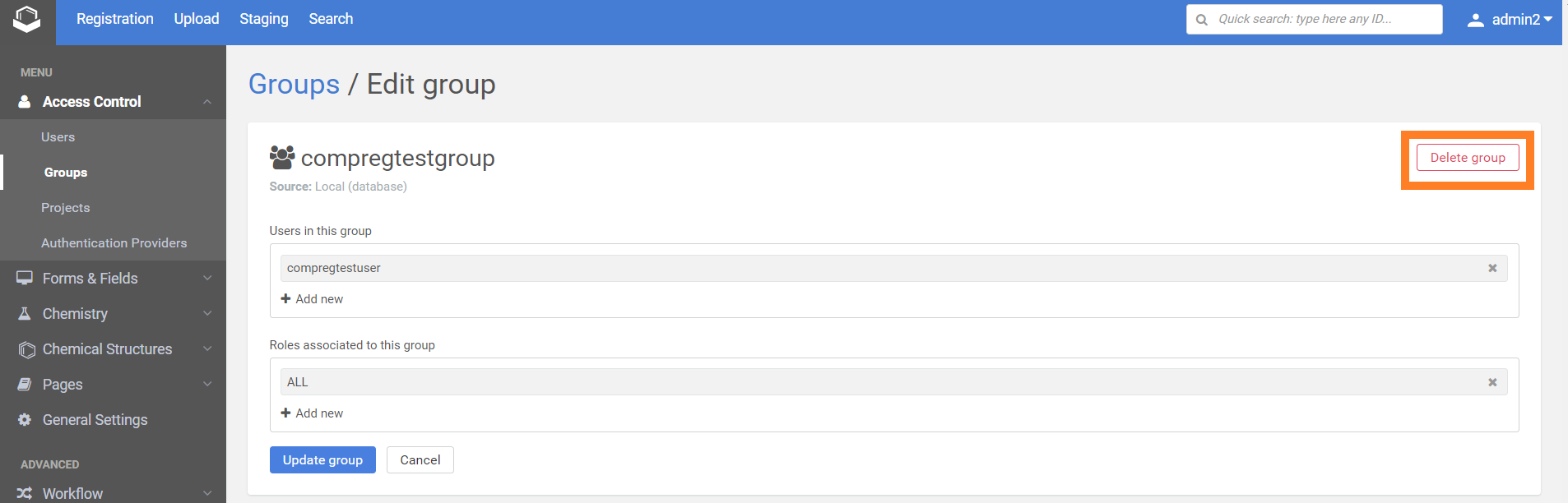Remove the ALL role with x icon
Image resolution: width=1568 pixels, height=503 pixels.
tap(1492, 382)
